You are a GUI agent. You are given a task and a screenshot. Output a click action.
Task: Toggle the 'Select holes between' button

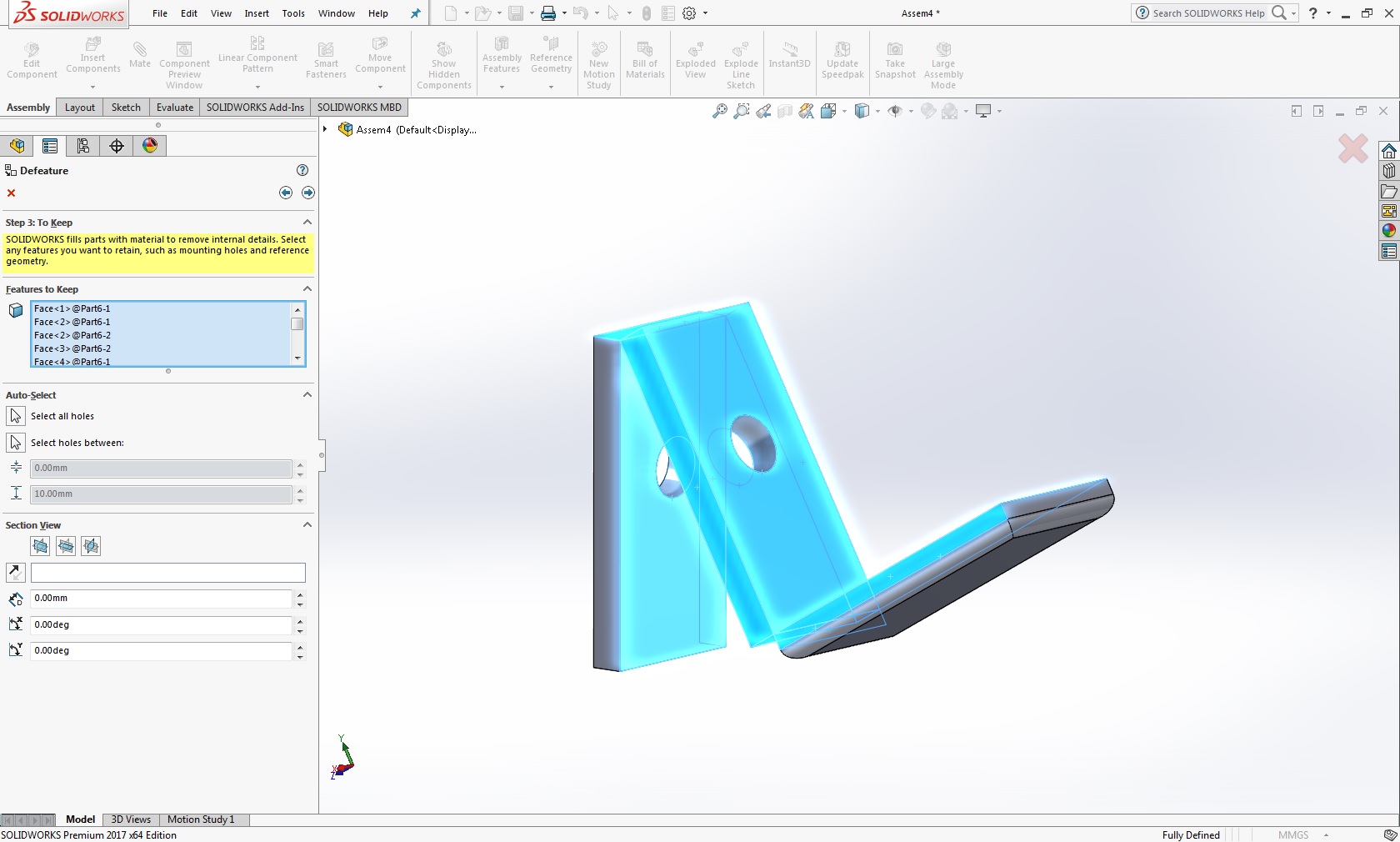(16, 443)
